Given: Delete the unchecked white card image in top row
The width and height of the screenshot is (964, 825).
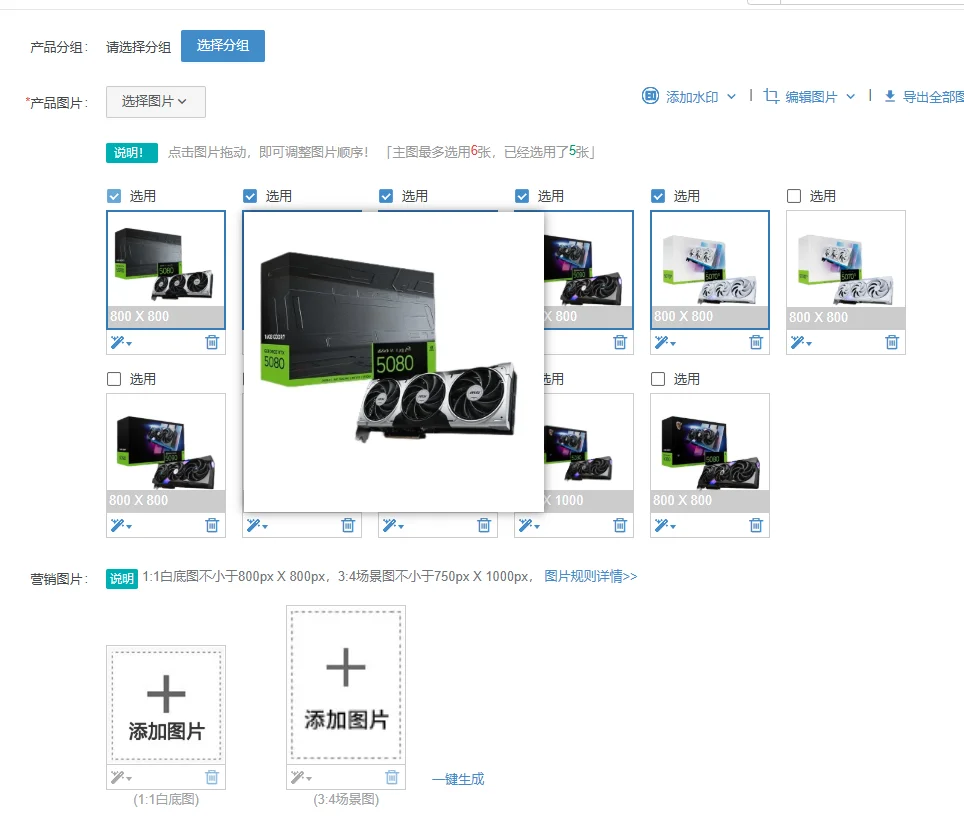Looking at the screenshot, I should pos(891,342).
